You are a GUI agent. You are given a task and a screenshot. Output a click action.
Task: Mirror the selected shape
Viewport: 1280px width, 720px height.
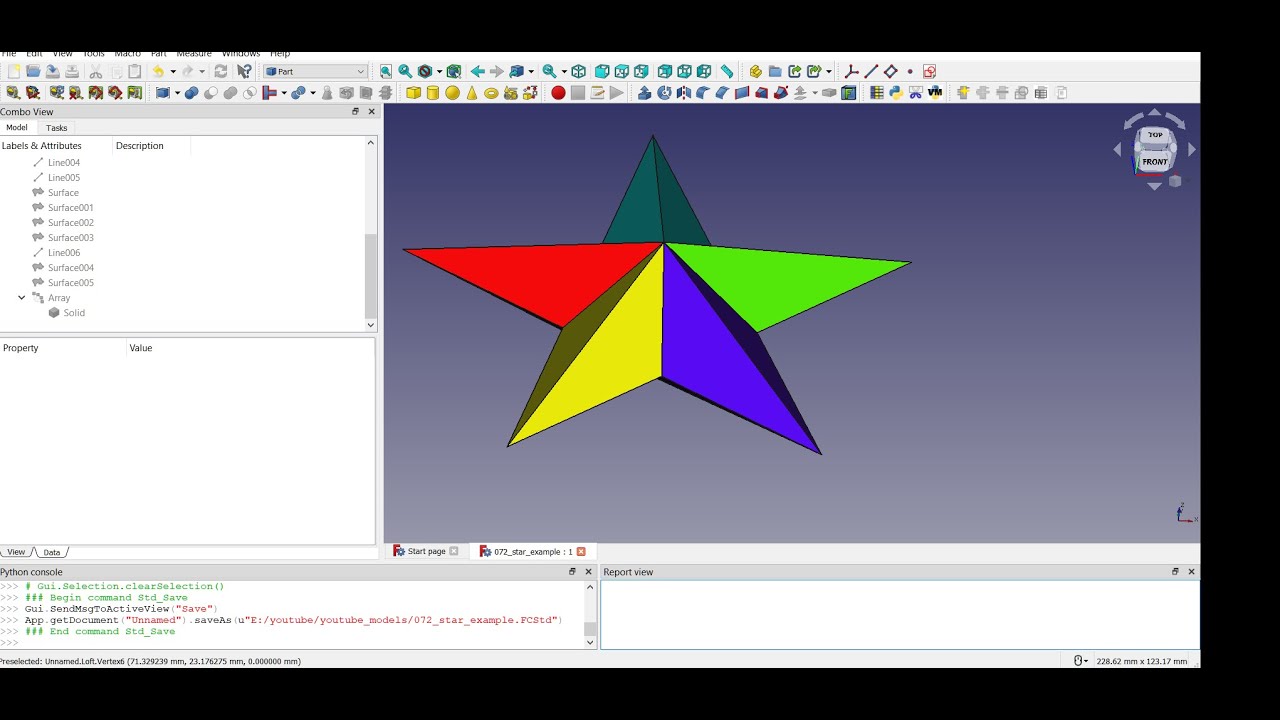684,93
